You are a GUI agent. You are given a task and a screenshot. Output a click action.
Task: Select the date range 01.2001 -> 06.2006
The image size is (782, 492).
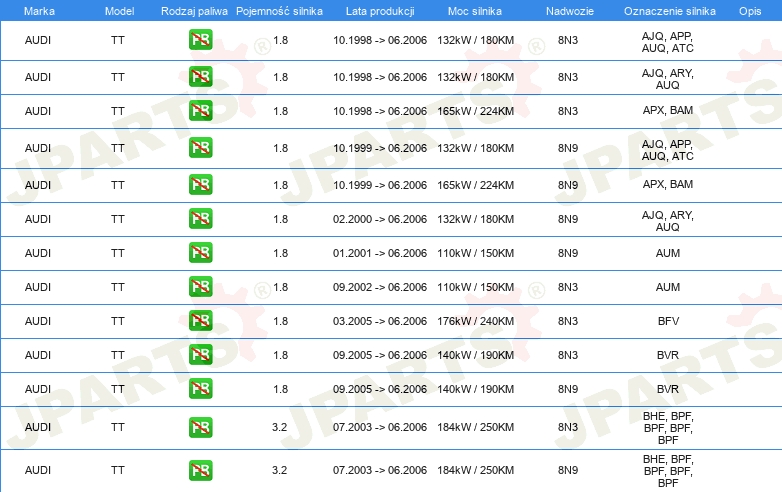(x=380, y=253)
